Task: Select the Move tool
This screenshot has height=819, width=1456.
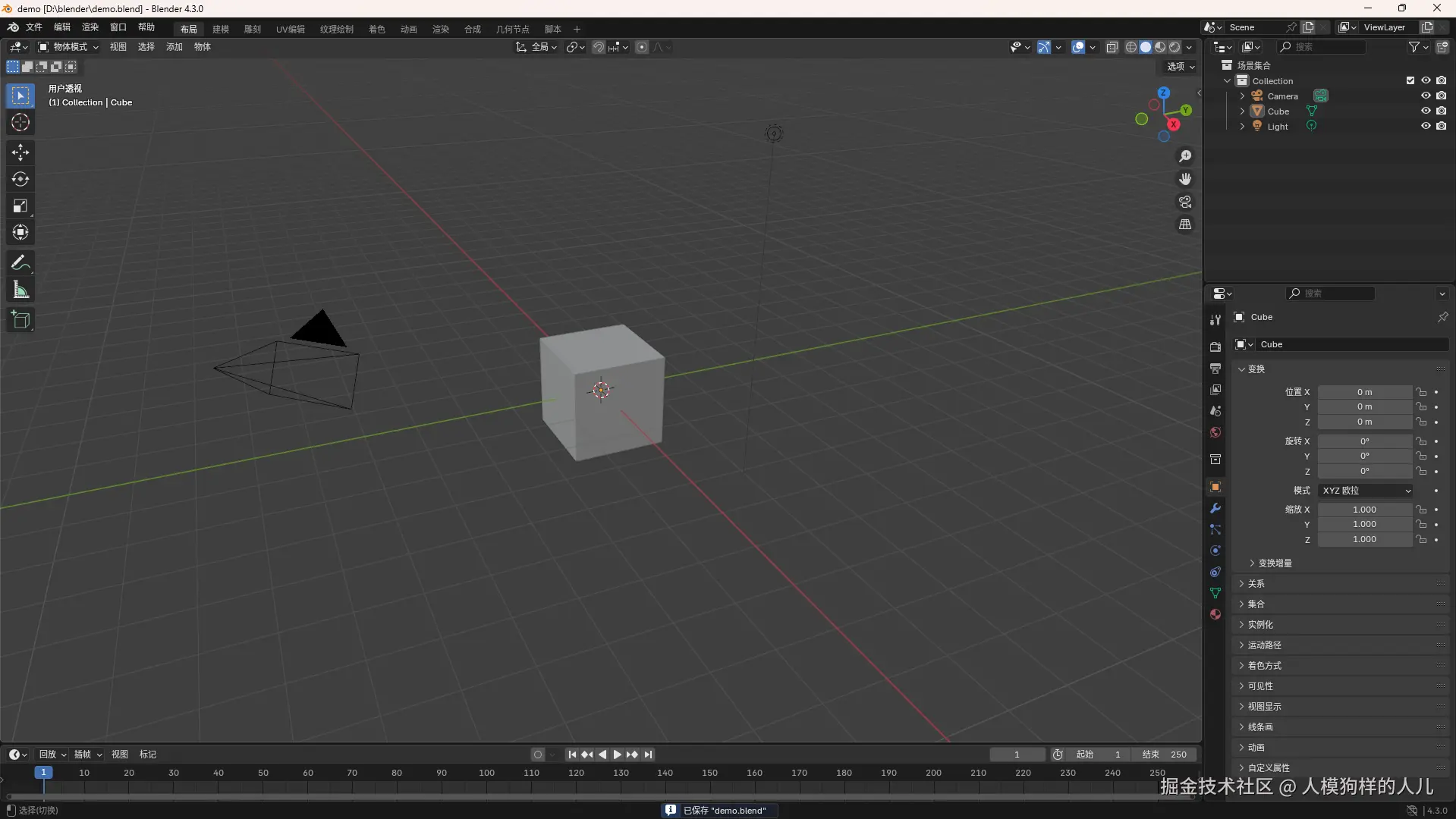Action: (20, 152)
